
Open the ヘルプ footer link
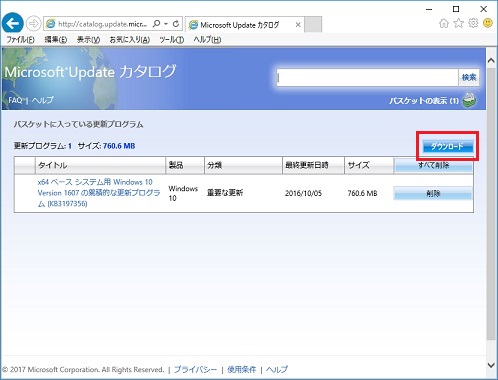pyautogui.click(x=277, y=369)
